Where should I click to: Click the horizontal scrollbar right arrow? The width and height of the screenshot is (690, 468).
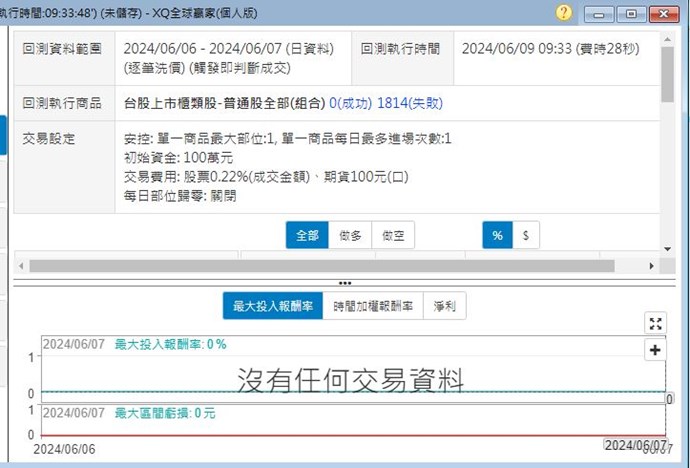[x=652, y=266]
